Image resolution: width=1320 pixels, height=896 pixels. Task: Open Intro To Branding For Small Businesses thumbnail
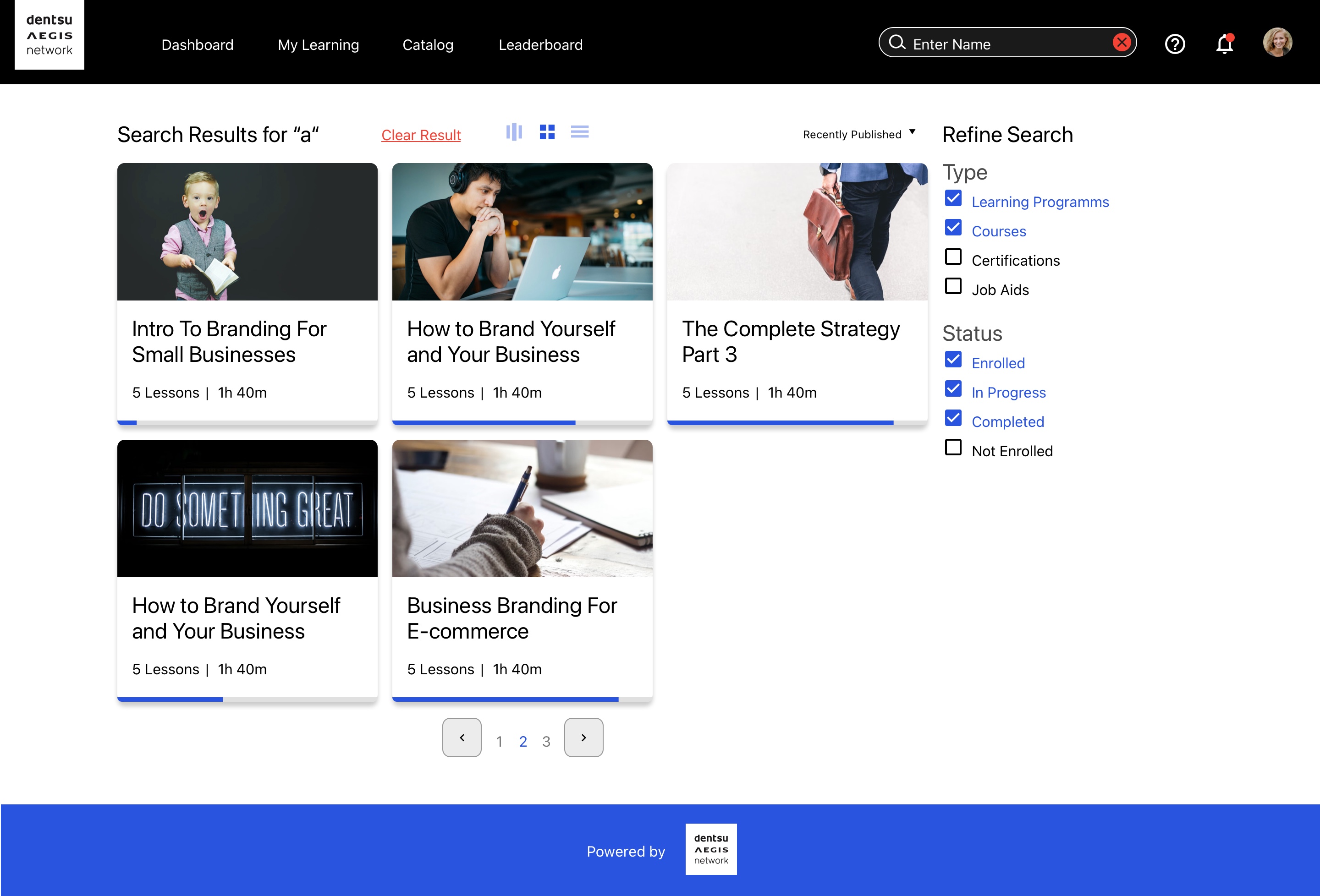247,232
